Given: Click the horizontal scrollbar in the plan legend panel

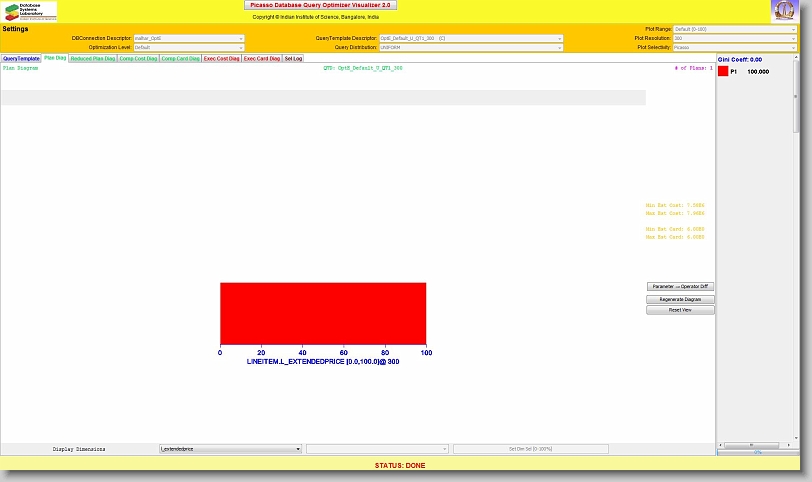Looking at the screenshot, I should click(x=757, y=445).
